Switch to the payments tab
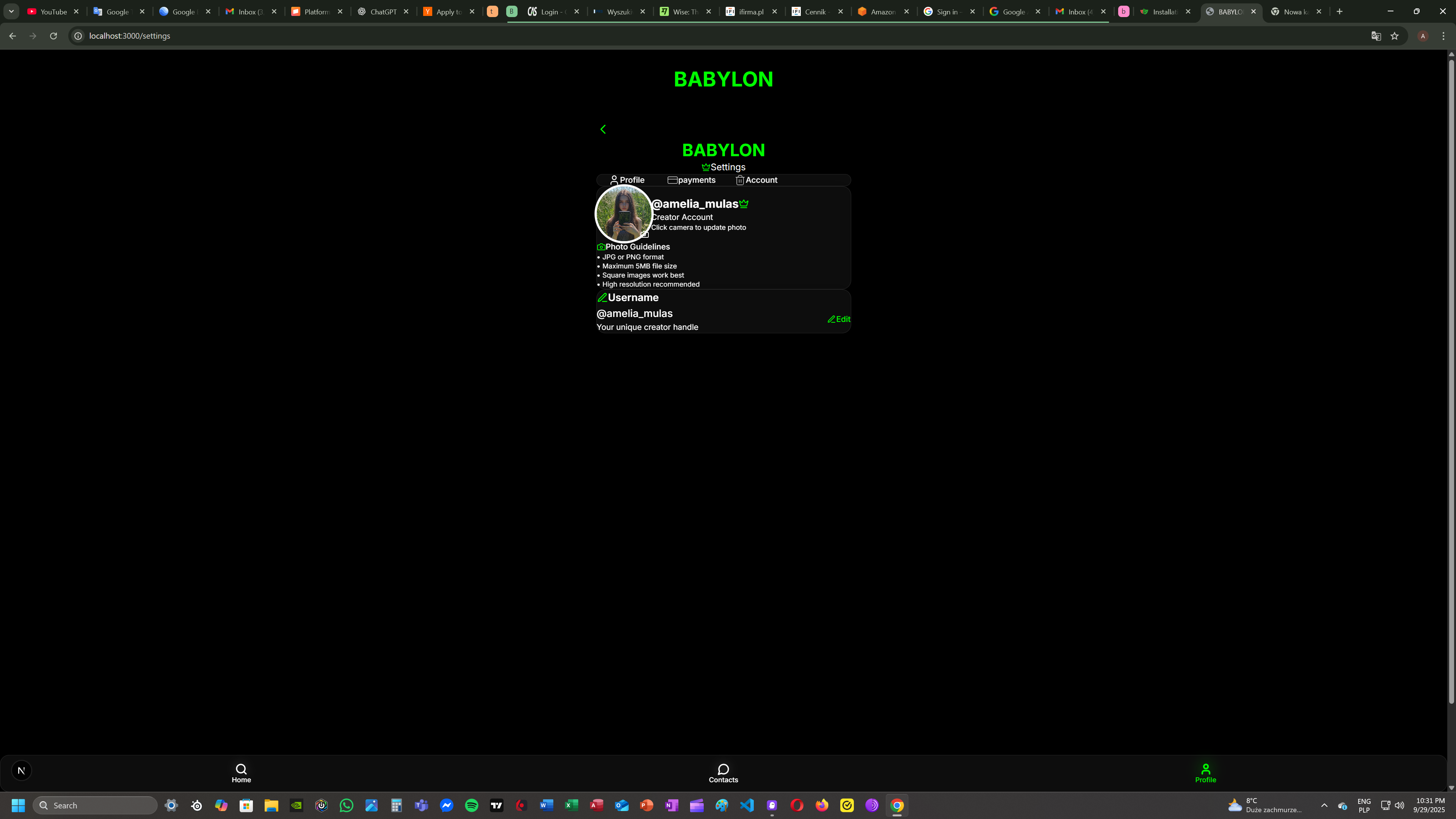 point(691,180)
